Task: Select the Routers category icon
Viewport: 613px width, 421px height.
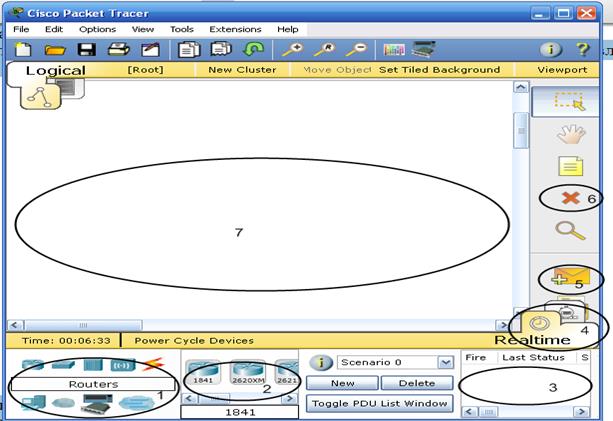Action: point(33,365)
